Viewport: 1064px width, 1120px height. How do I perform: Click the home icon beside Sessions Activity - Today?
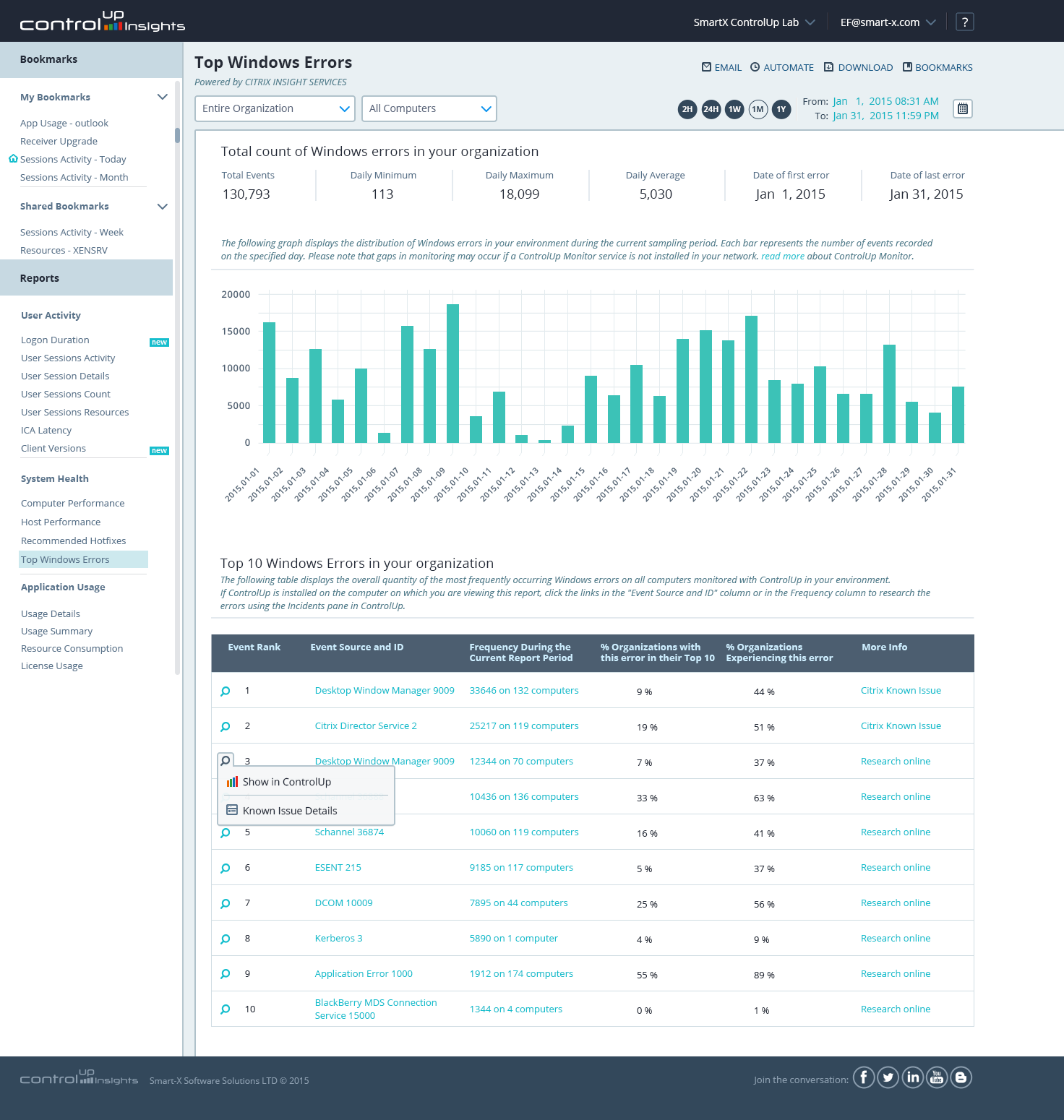(x=13, y=159)
